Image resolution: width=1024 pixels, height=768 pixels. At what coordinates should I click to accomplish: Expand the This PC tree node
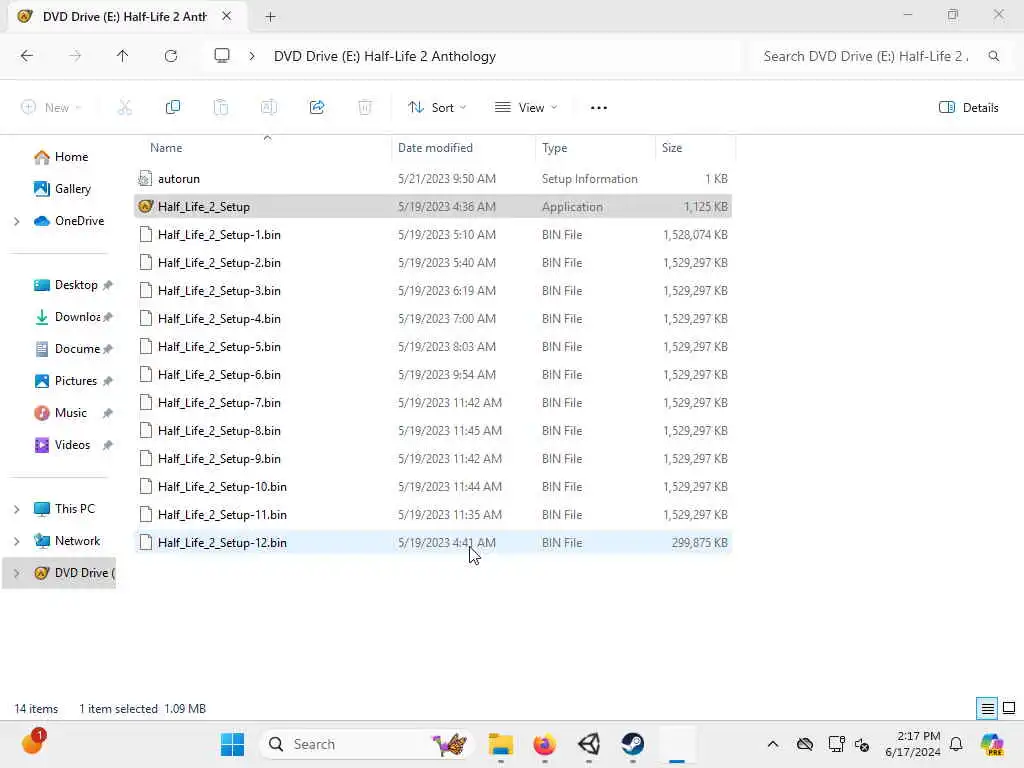pos(16,509)
